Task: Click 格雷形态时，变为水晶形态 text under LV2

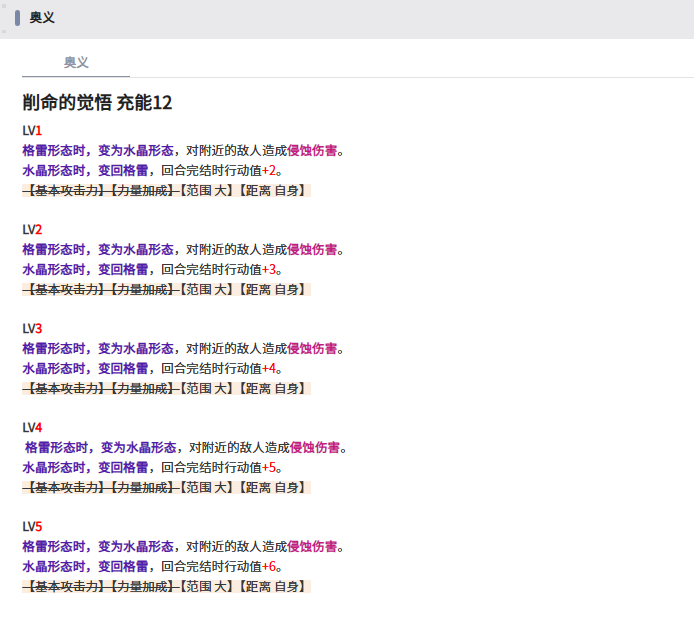Action: click(x=97, y=250)
